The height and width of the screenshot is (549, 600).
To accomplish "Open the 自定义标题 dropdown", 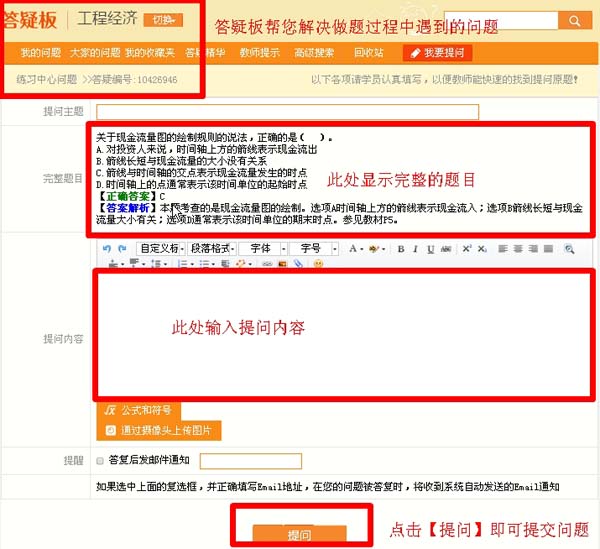I will [x=160, y=248].
